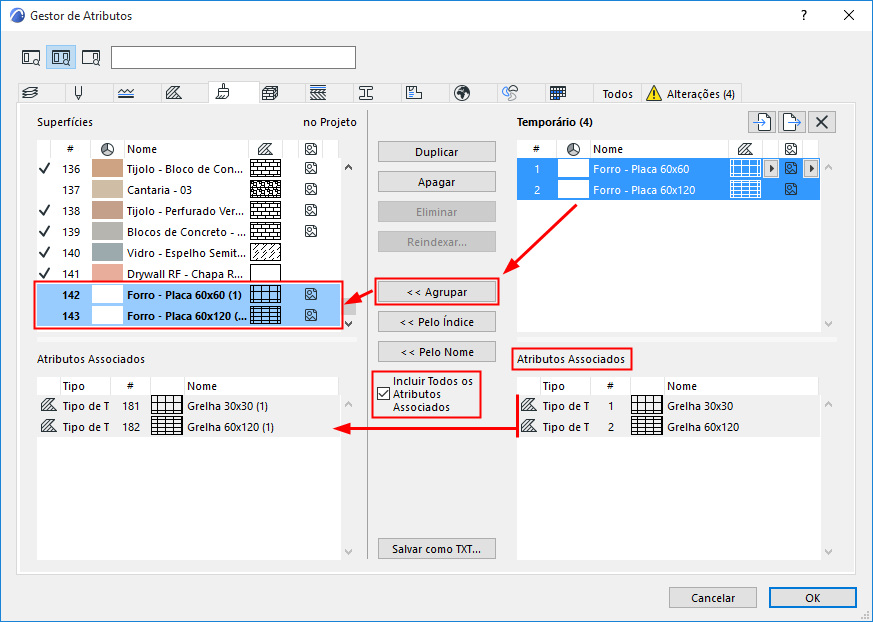Click the << Pelo Índice button
The height and width of the screenshot is (622, 873).
[x=436, y=322]
